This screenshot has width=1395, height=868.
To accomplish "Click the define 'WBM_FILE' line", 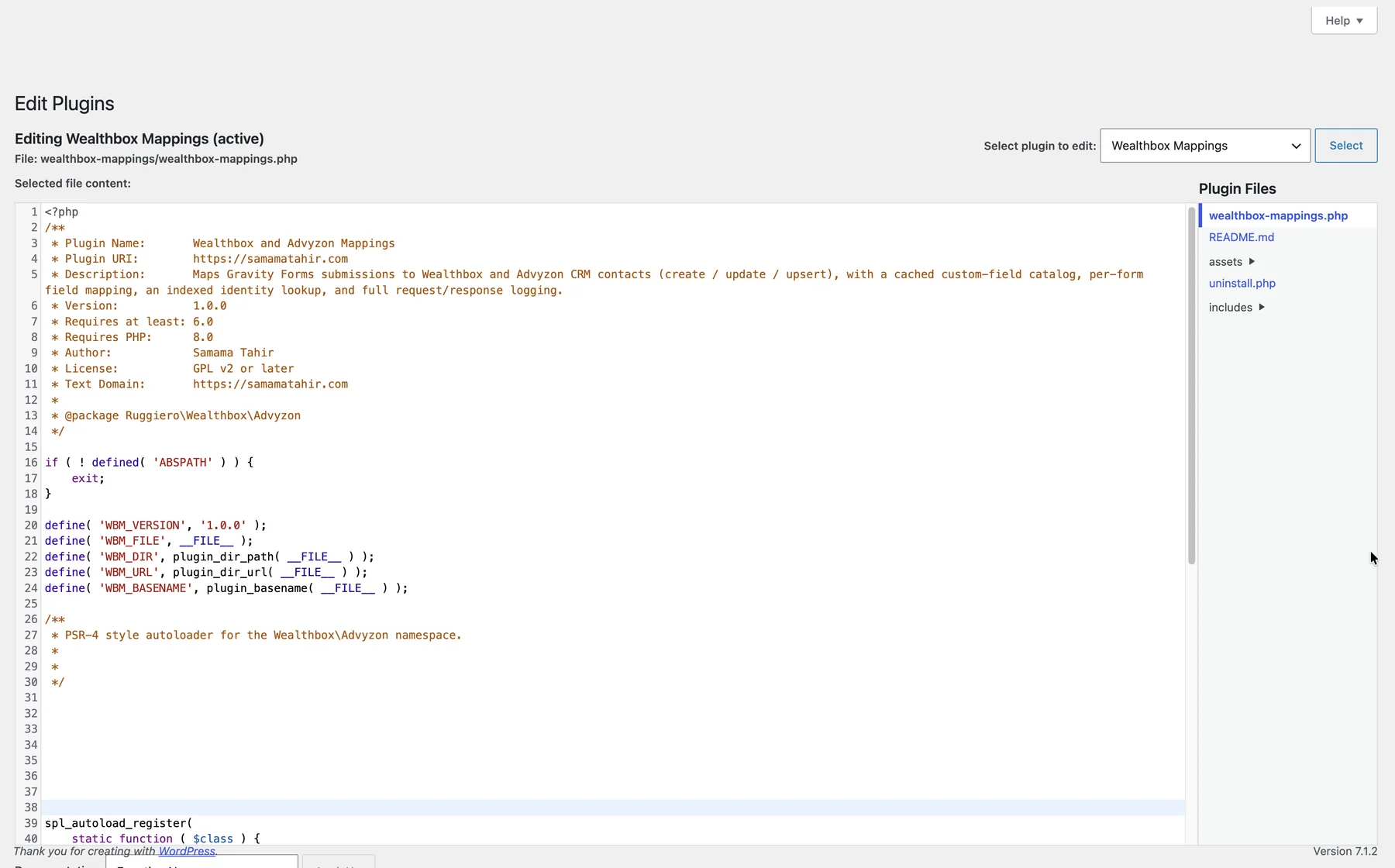I will point(149,541).
